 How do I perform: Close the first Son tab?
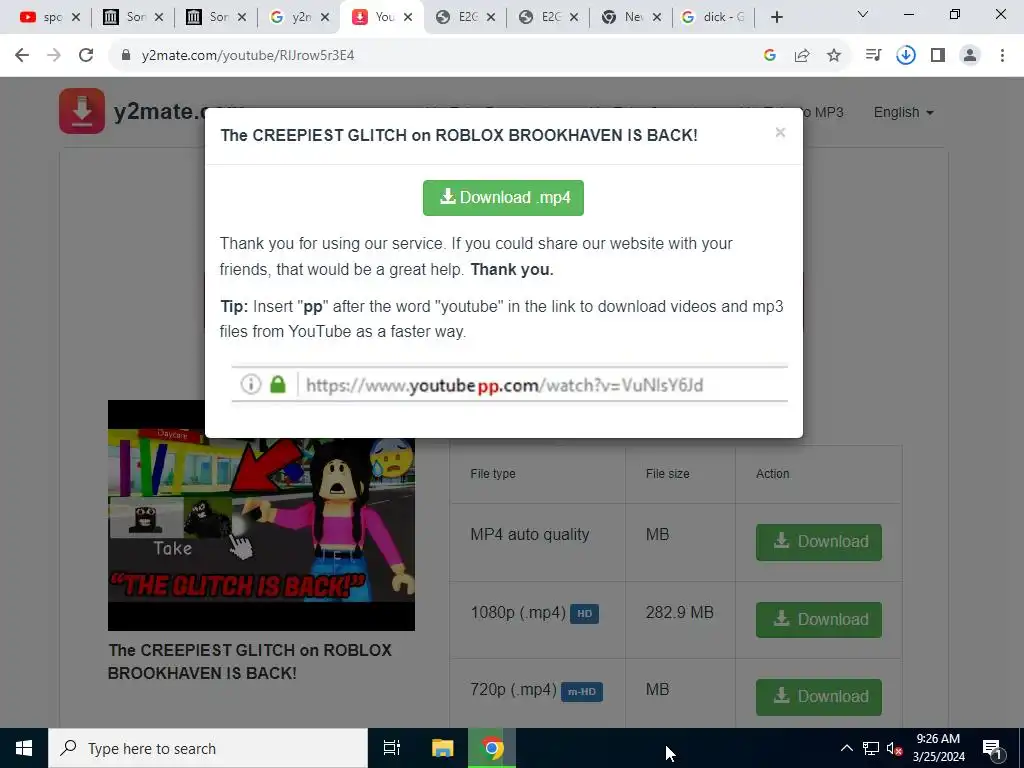coord(159,18)
